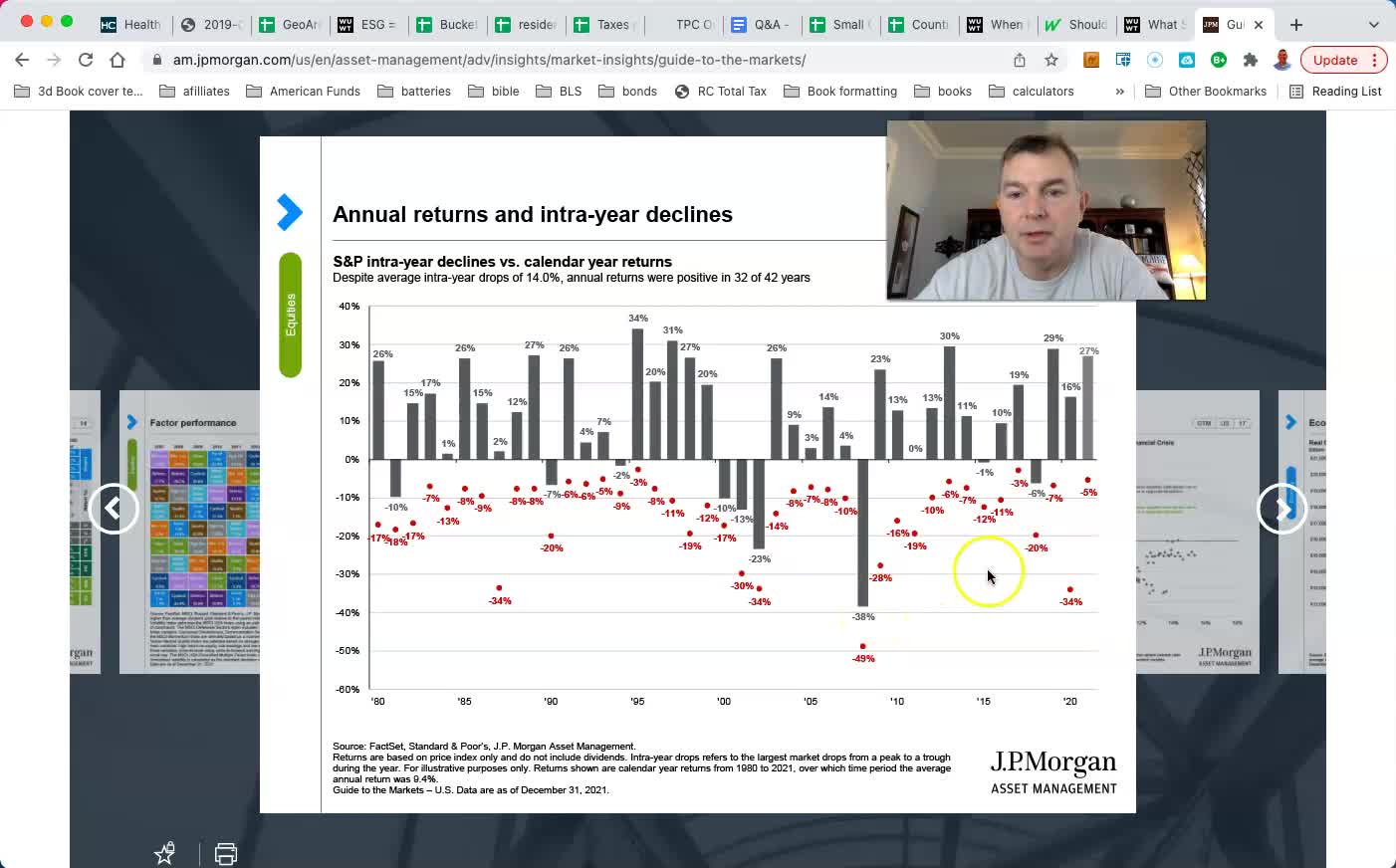Open the light-blue circular extension icon
Viewport: 1396px width, 868px height.
pos(1155,60)
